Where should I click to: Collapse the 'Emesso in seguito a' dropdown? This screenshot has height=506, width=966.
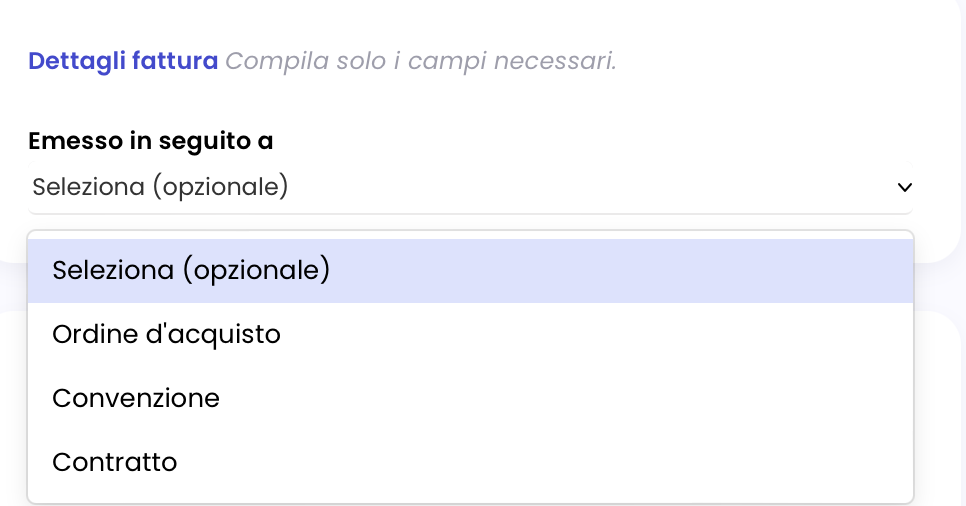[x=904, y=187]
